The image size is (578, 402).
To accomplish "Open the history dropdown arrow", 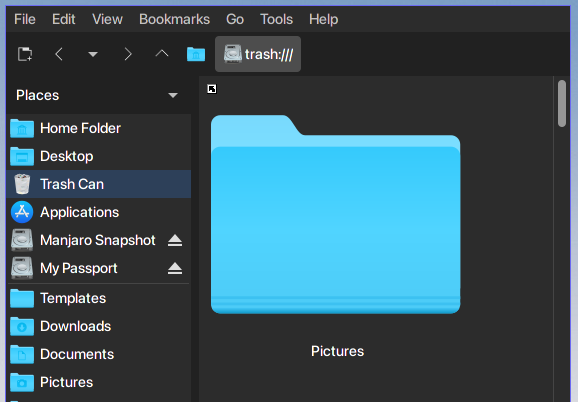I will pyautogui.click(x=93, y=54).
